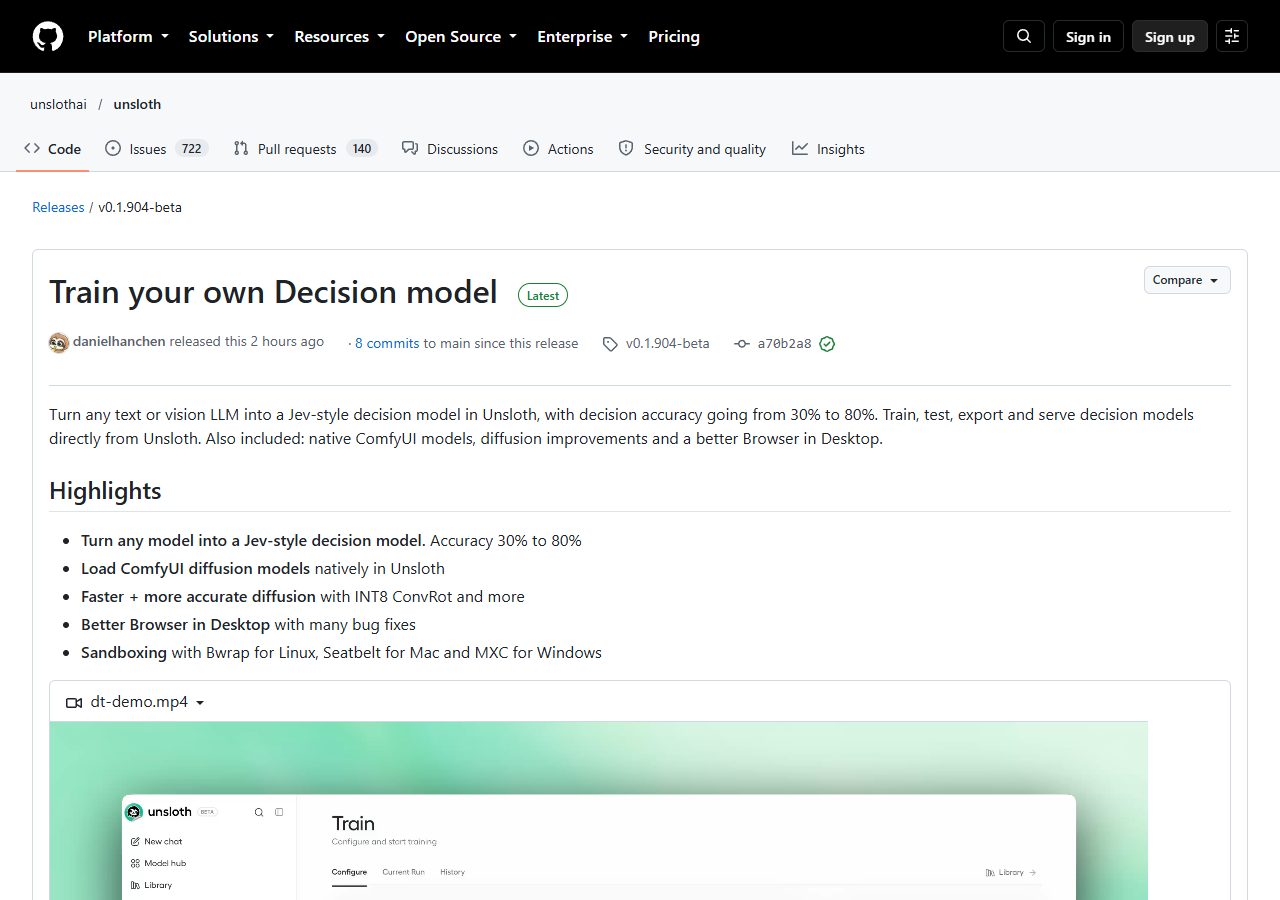Screen dimensions: 1280x900
Task: Open the search magnifier in header
Action: (1024, 36)
